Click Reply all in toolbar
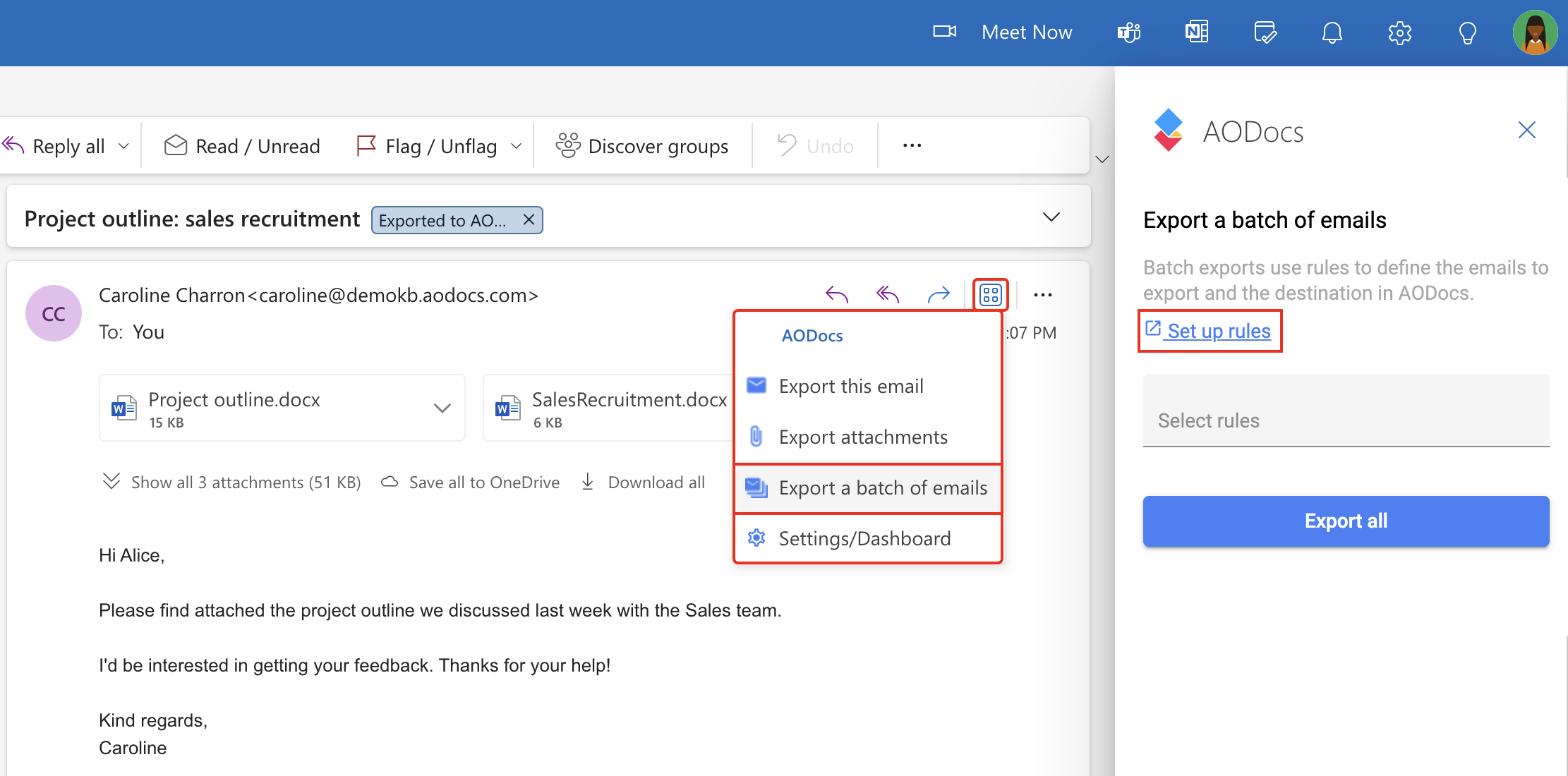Viewport: 1568px width, 776px height. 54,146
